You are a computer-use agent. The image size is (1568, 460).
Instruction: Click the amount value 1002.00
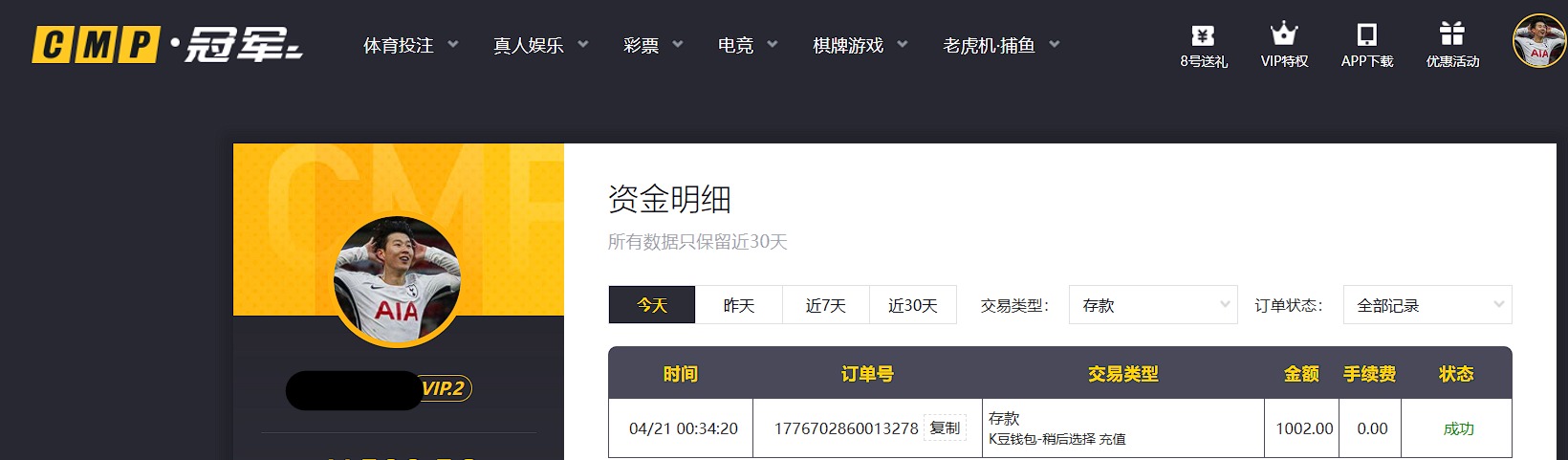click(1304, 428)
